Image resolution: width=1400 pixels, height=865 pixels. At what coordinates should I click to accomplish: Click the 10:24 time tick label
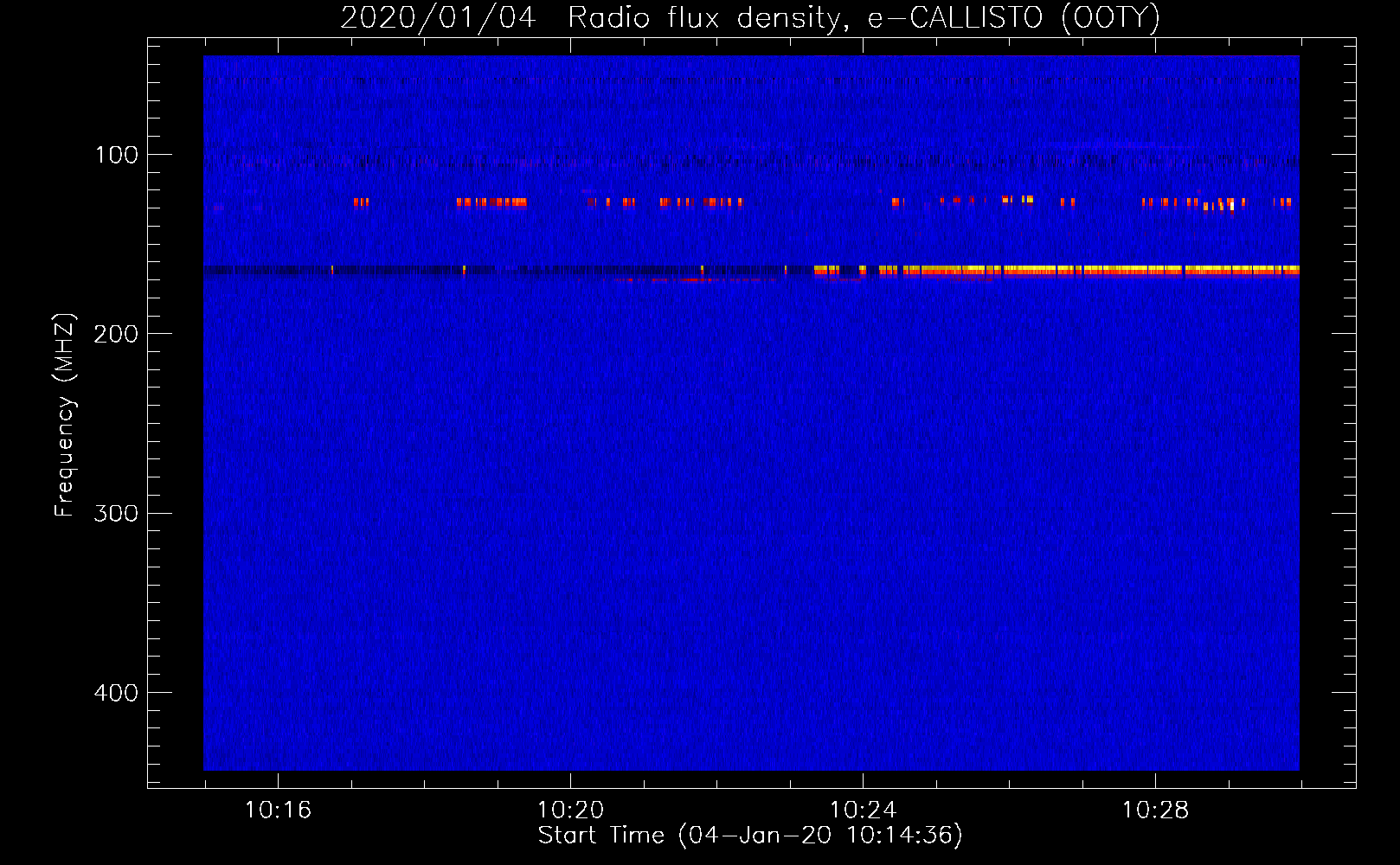click(x=863, y=811)
